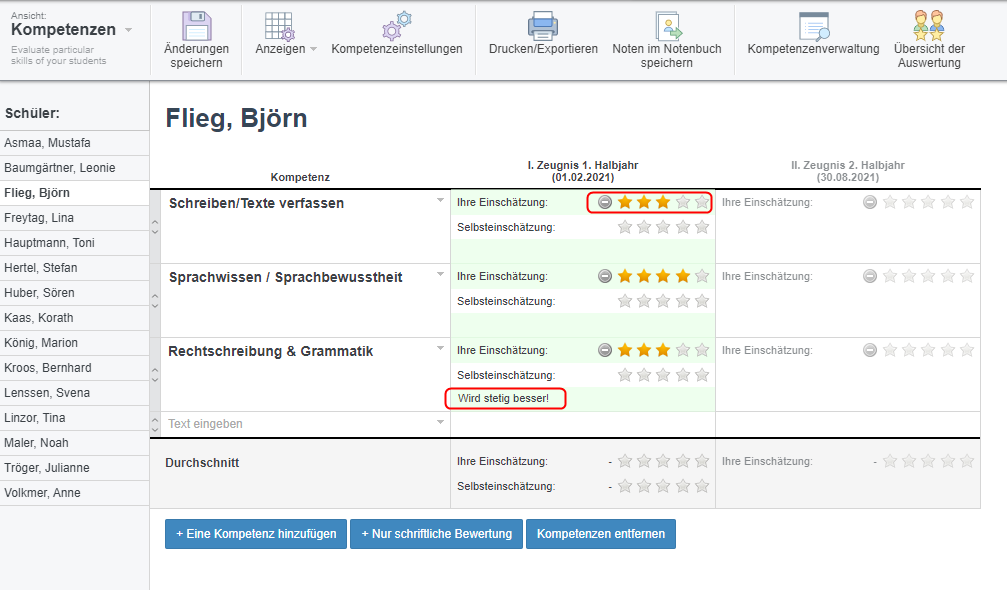
Task: Click Noten im Notenbuch speichern icon
Action: [668, 26]
